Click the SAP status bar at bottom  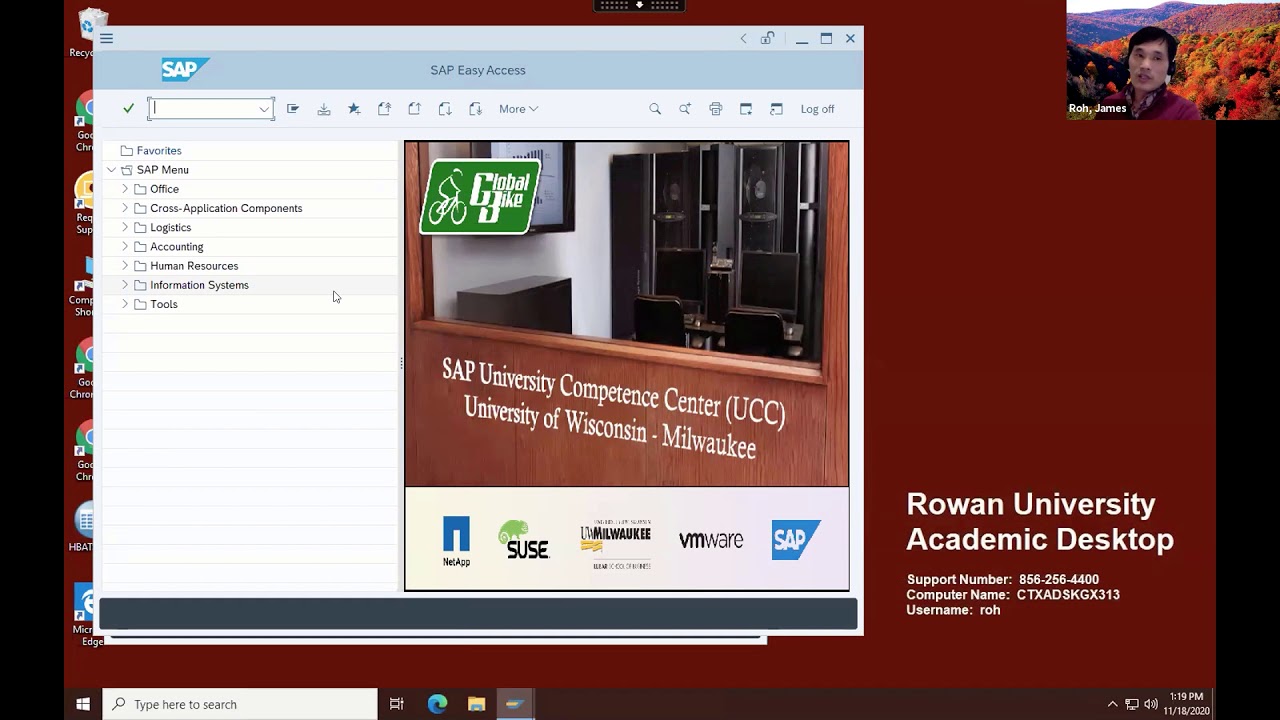[x=478, y=614]
